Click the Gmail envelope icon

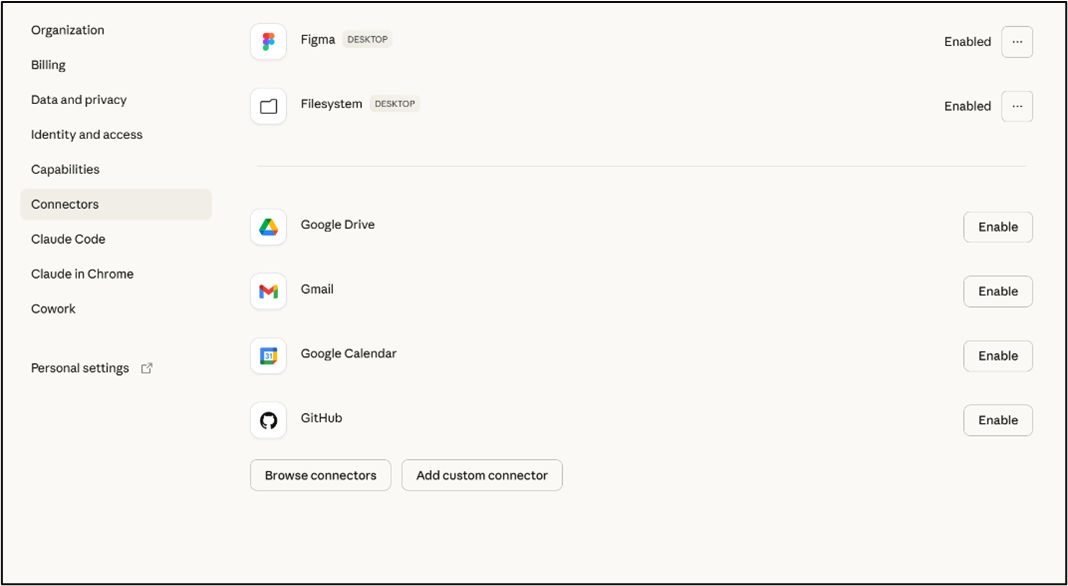268,291
